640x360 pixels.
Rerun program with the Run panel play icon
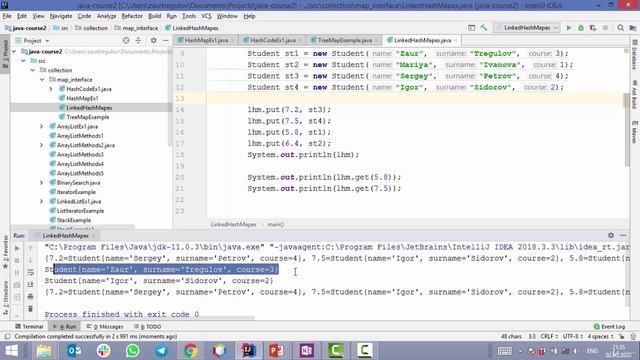[17, 248]
